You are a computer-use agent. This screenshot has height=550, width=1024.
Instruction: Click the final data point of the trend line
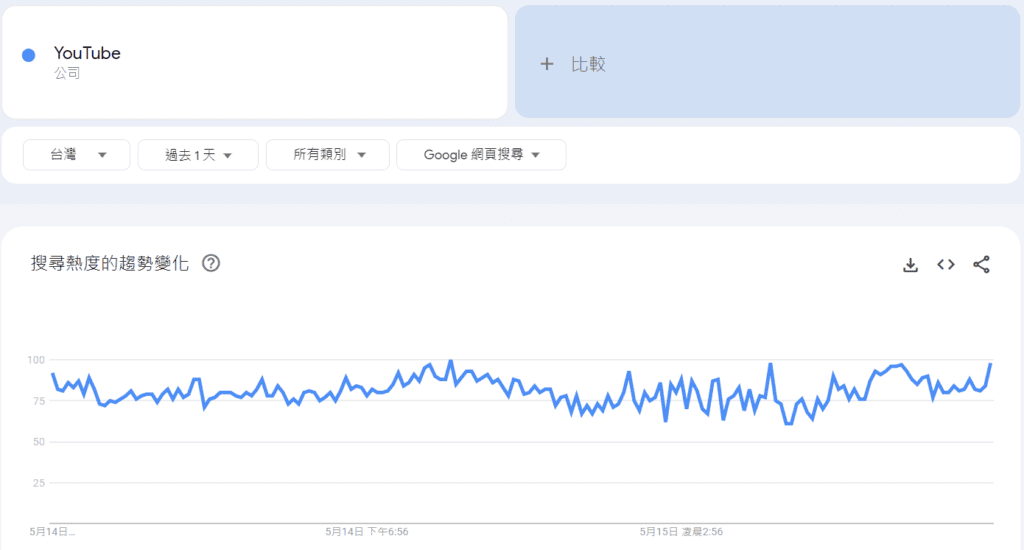click(x=991, y=364)
